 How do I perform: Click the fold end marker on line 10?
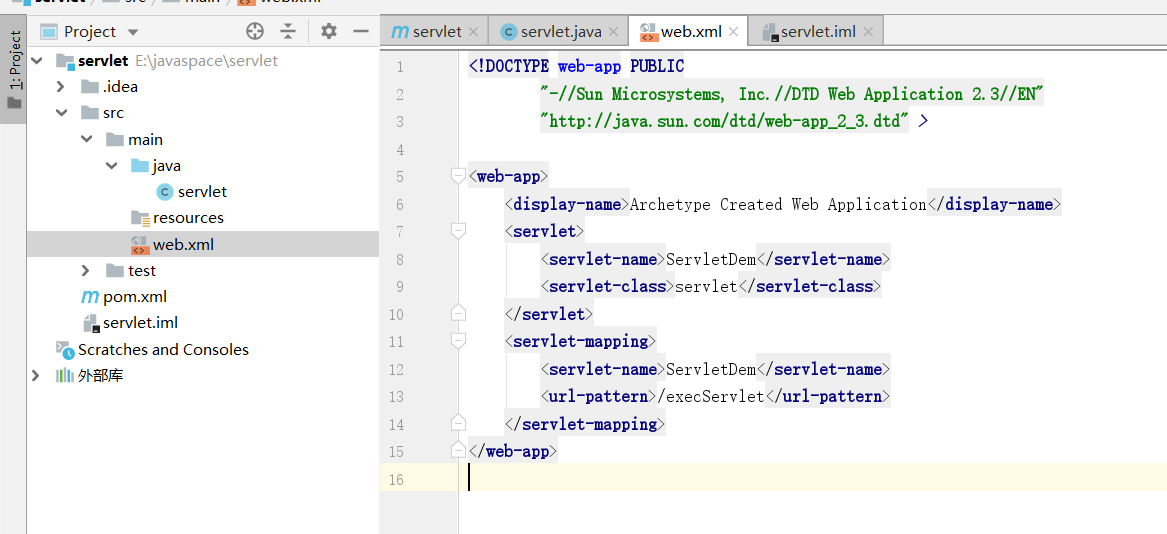tap(458, 313)
